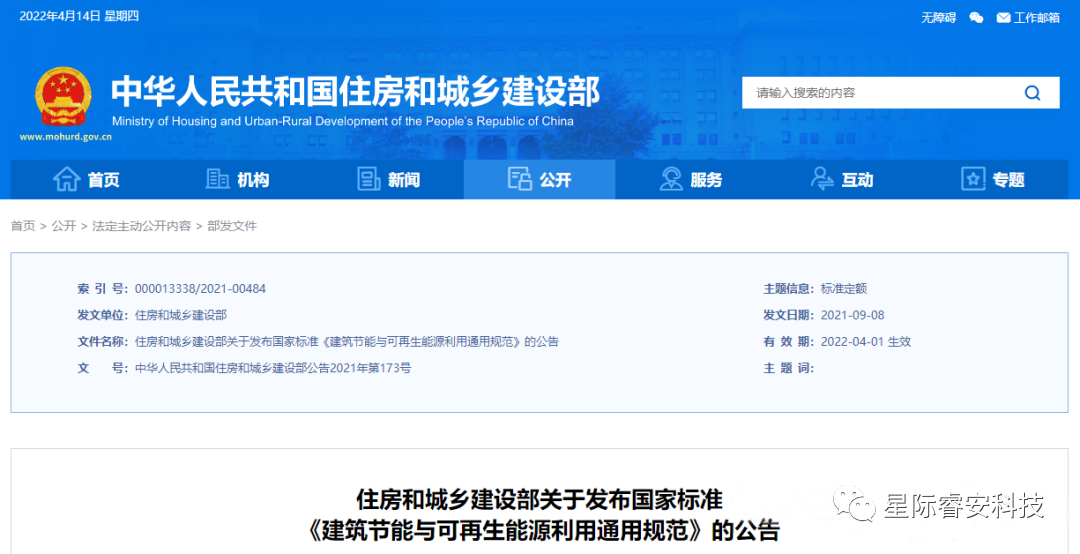Click the announcement heading 住房和城乡建设部关于发布国家标准
This screenshot has height=554, width=1080.
pos(539,499)
